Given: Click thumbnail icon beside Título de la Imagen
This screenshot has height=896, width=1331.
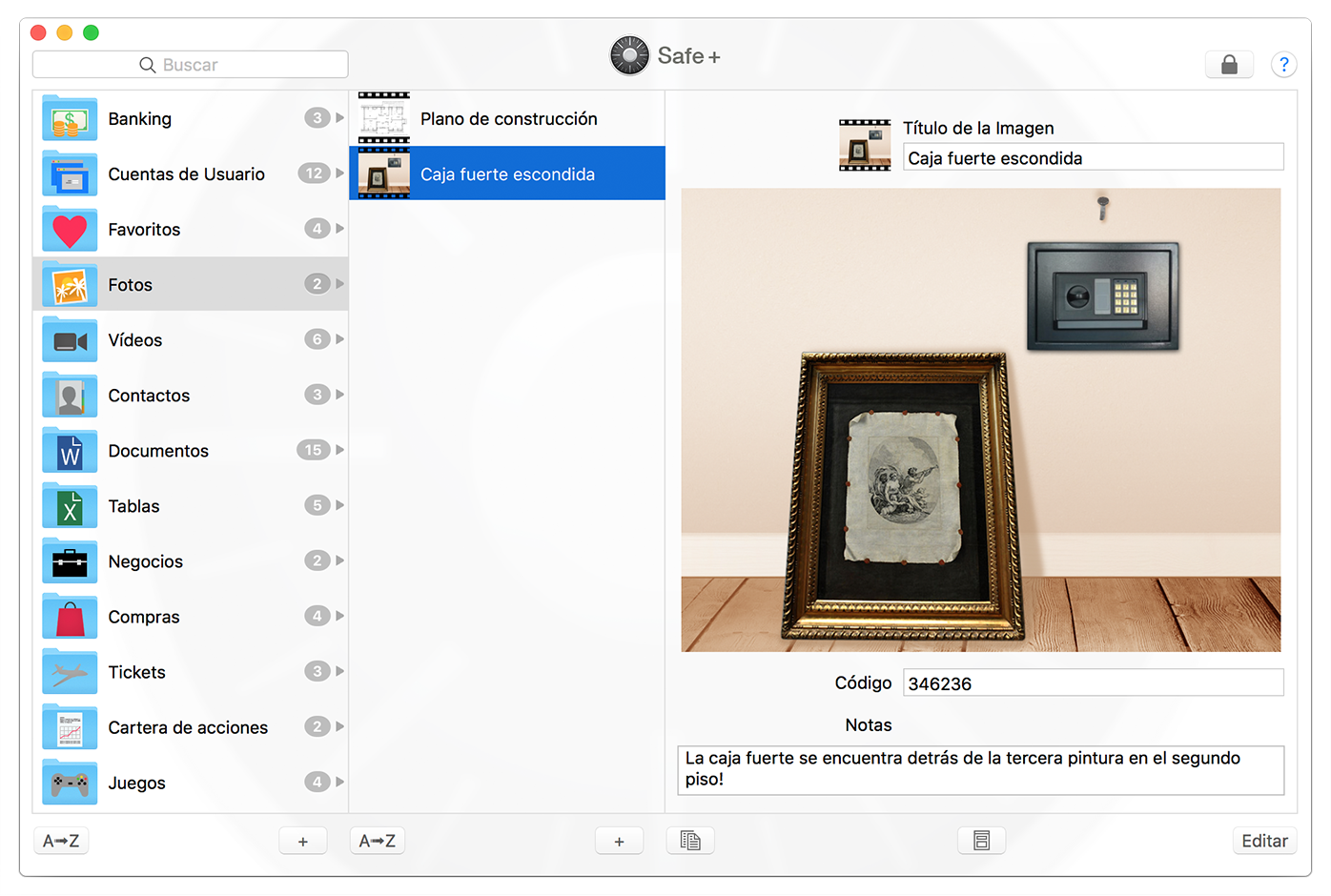Looking at the screenshot, I should point(865,145).
